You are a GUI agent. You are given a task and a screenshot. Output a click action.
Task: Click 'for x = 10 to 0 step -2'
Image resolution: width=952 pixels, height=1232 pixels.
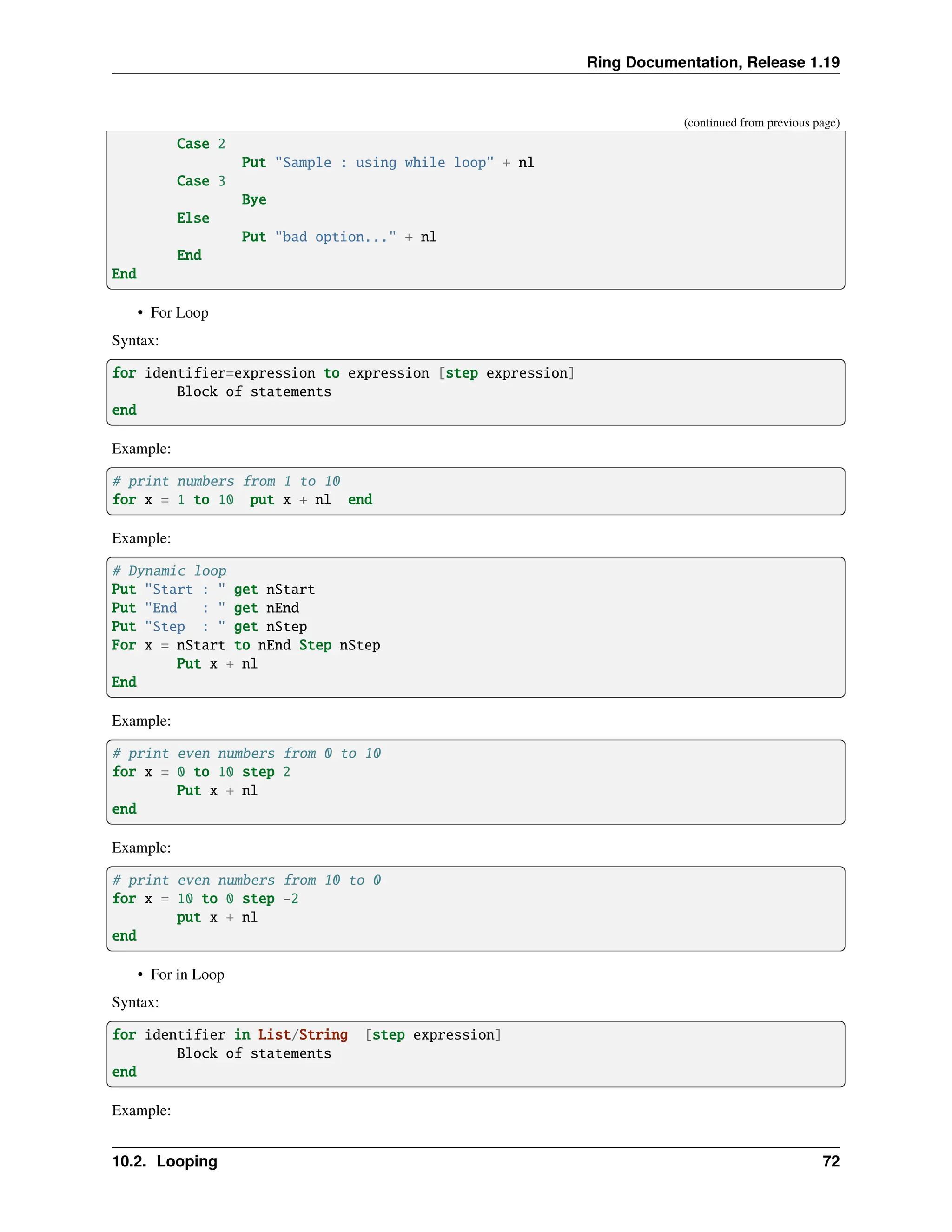(205, 899)
